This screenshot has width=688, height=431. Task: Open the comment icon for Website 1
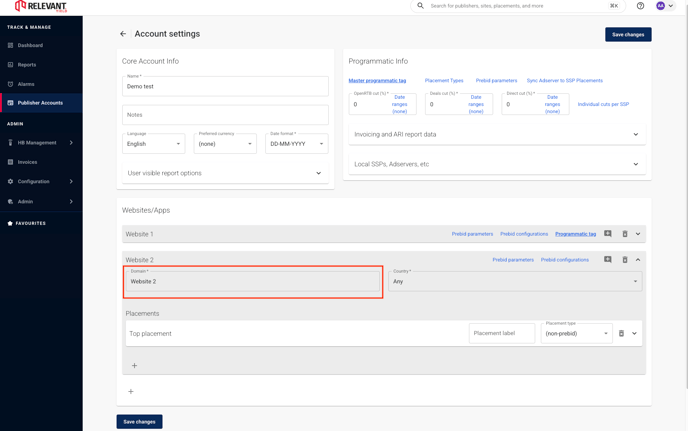coord(608,234)
